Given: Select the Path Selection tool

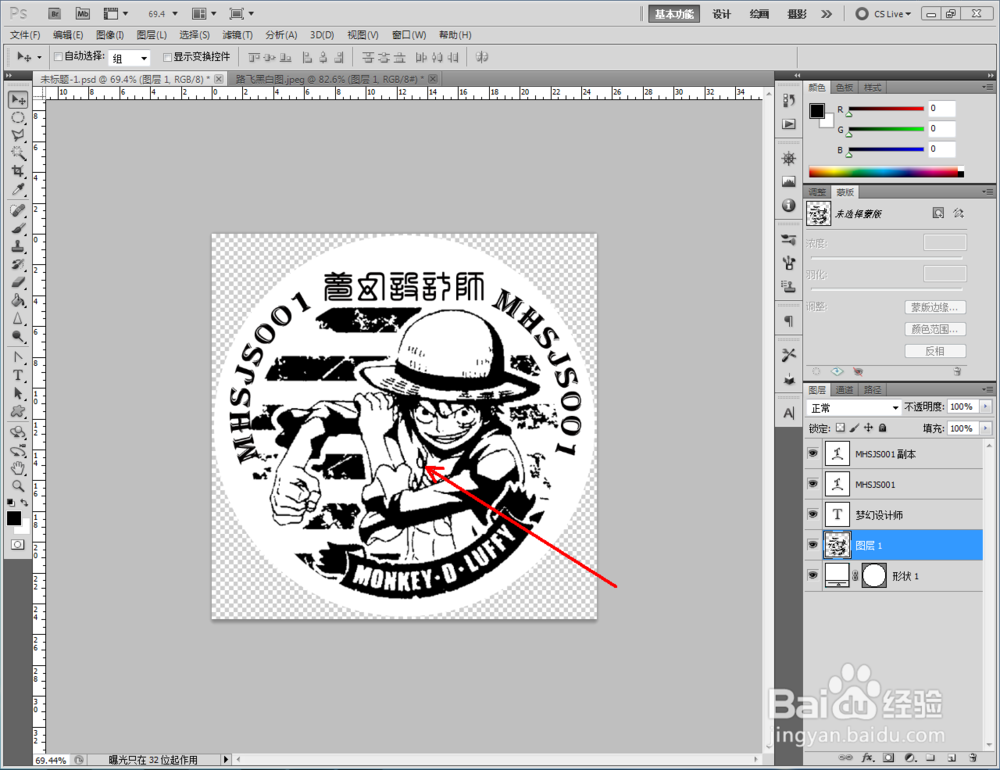Looking at the screenshot, I should (18, 393).
